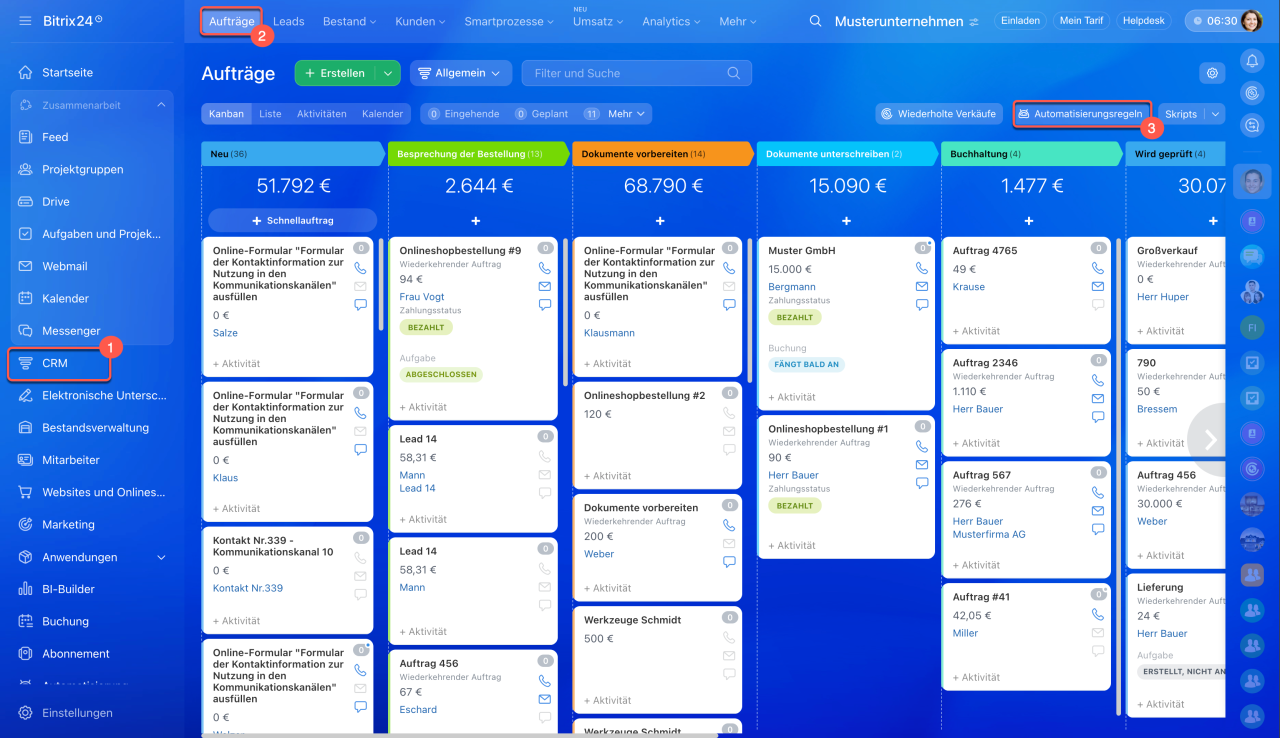Click the Bergmann contact link
Image resolution: width=1280 pixels, height=738 pixels.
pos(792,287)
